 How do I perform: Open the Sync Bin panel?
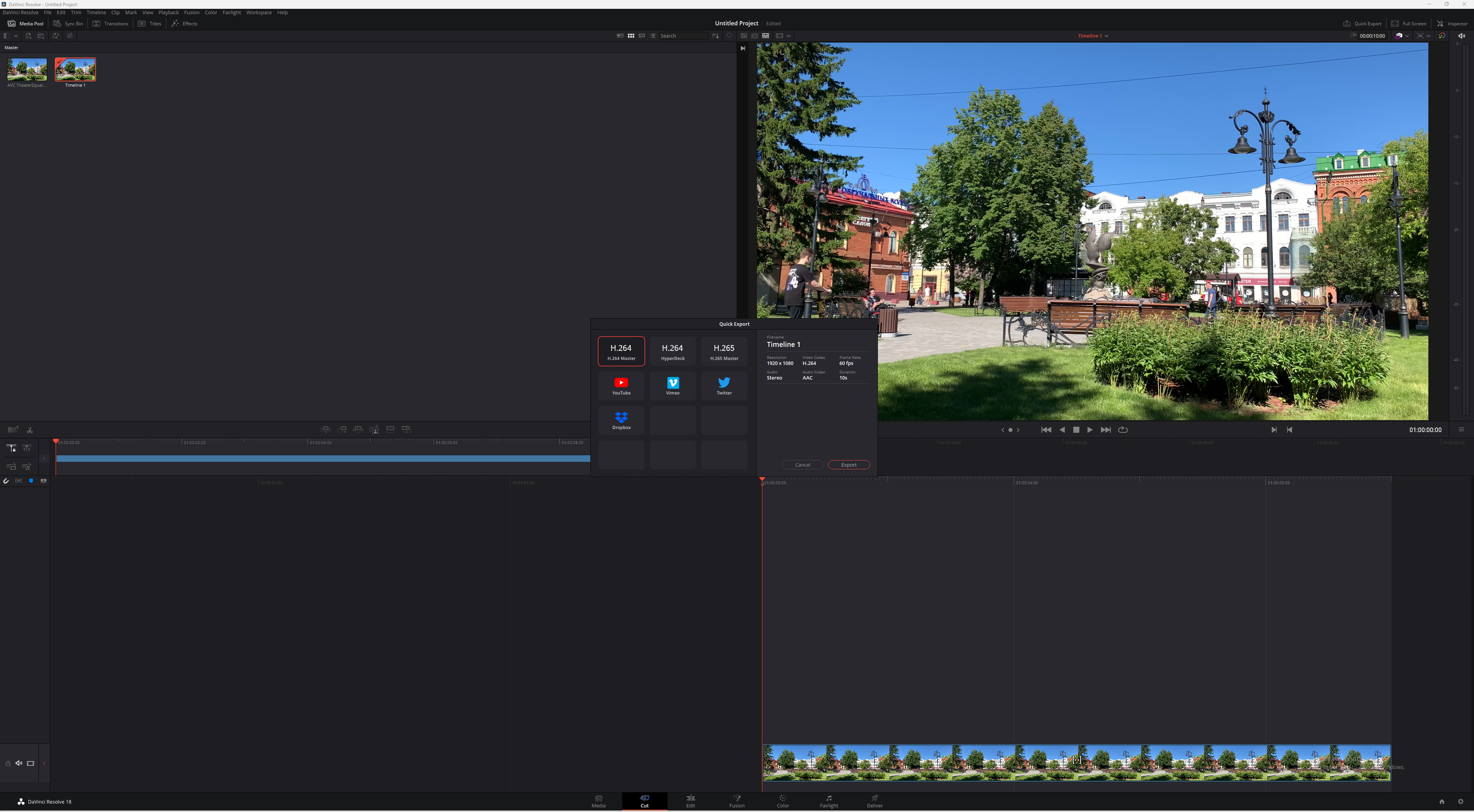click(68, 23)
